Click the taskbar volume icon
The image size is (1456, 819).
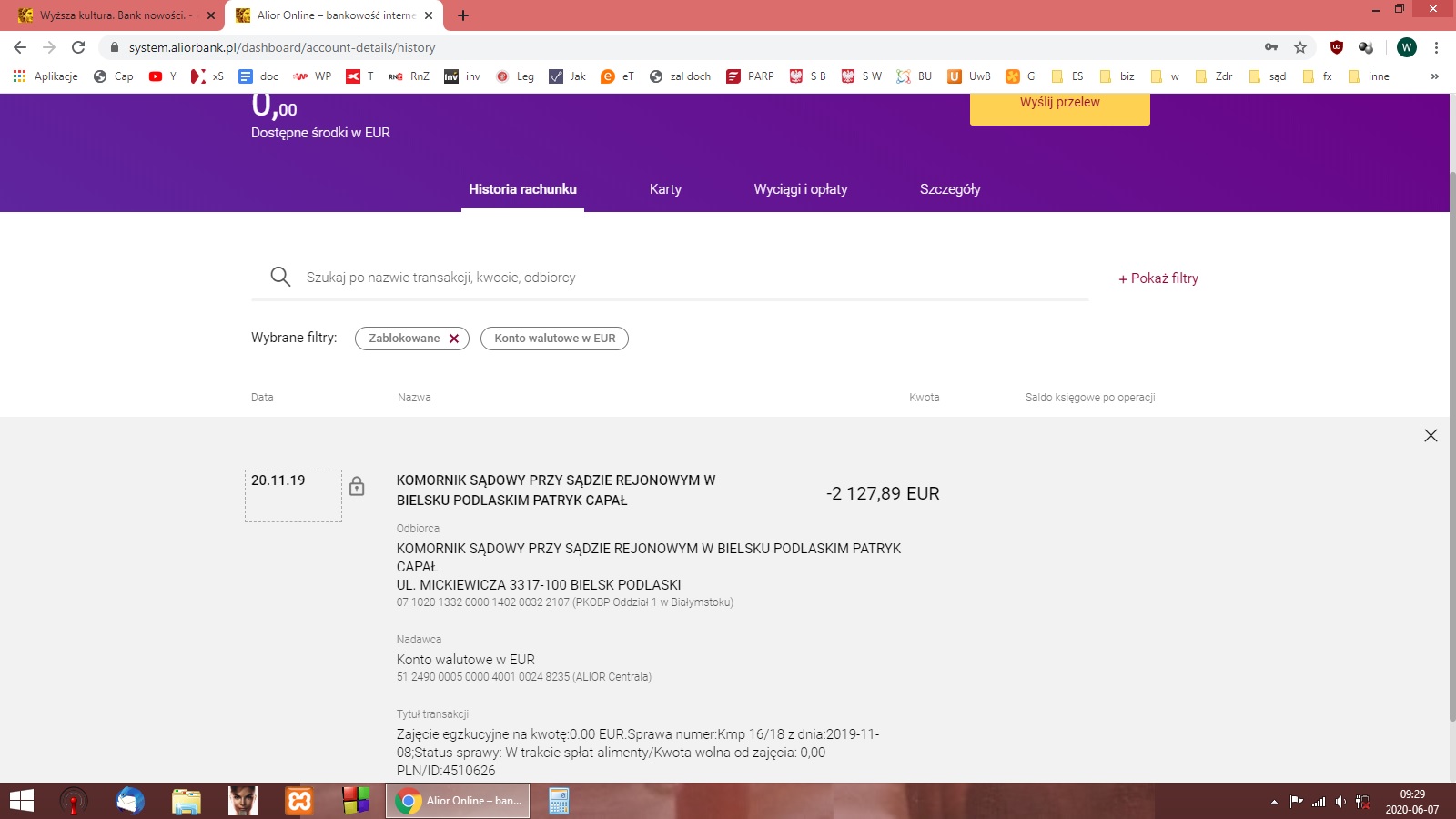pos(1340,802)
